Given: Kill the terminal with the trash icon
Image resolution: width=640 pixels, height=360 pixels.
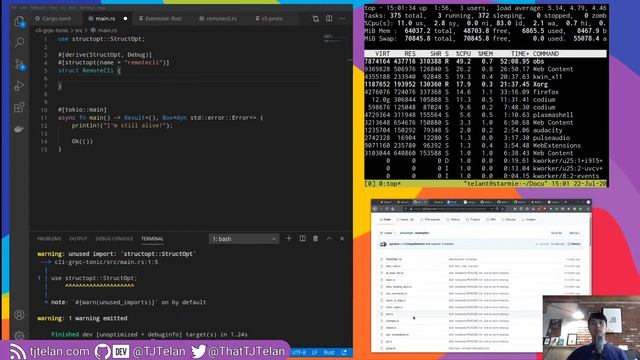Looking at the screenshot, I should tap(316, 238).
